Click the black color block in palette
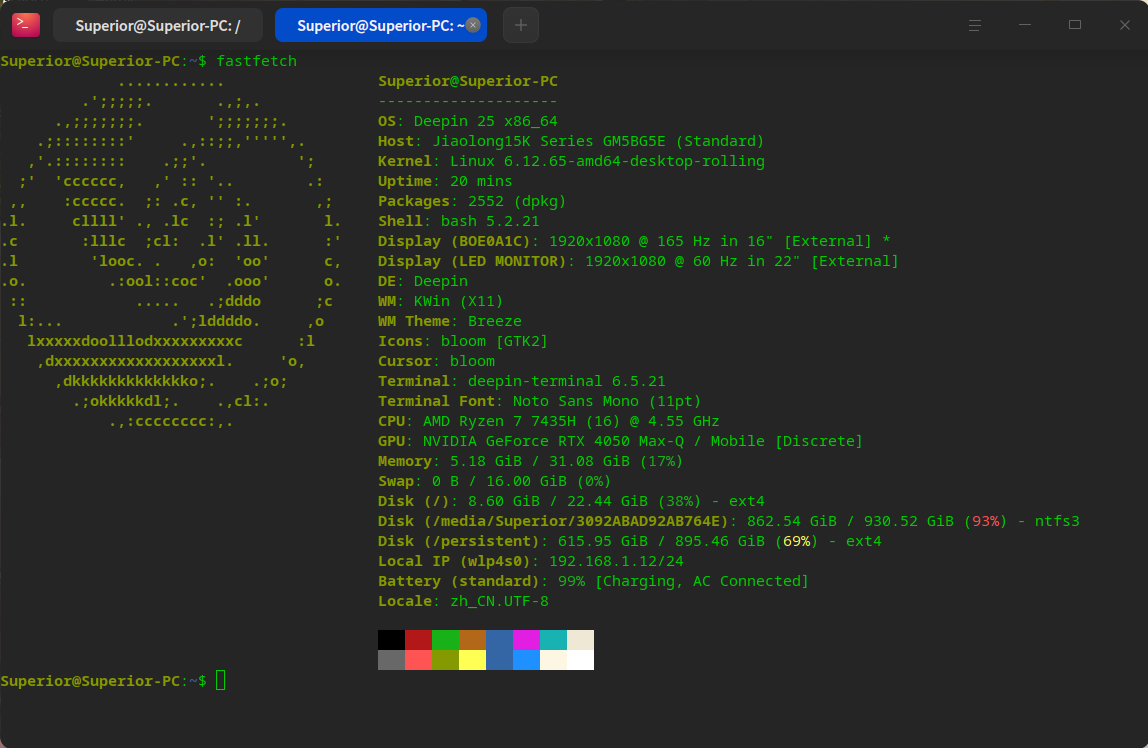This screenshot has height=748, width=1148. [391, 640]
